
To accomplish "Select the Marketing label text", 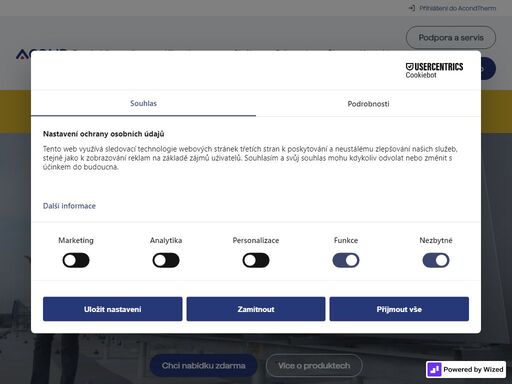I will pyautogui.click(x=76, y=240).
